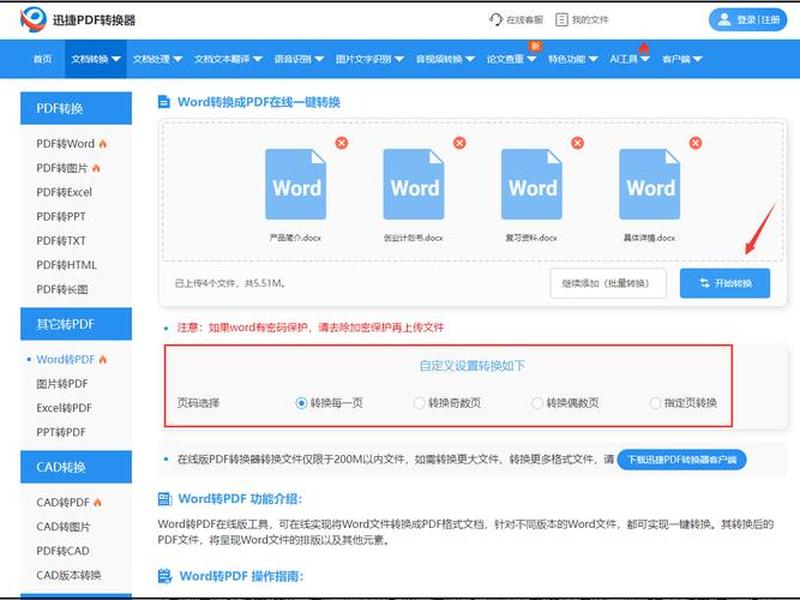Remove the 具体详情.docx file with red X
Image resolution: width=800 pixels, height=600 pixels.
(x=695, y=143)
